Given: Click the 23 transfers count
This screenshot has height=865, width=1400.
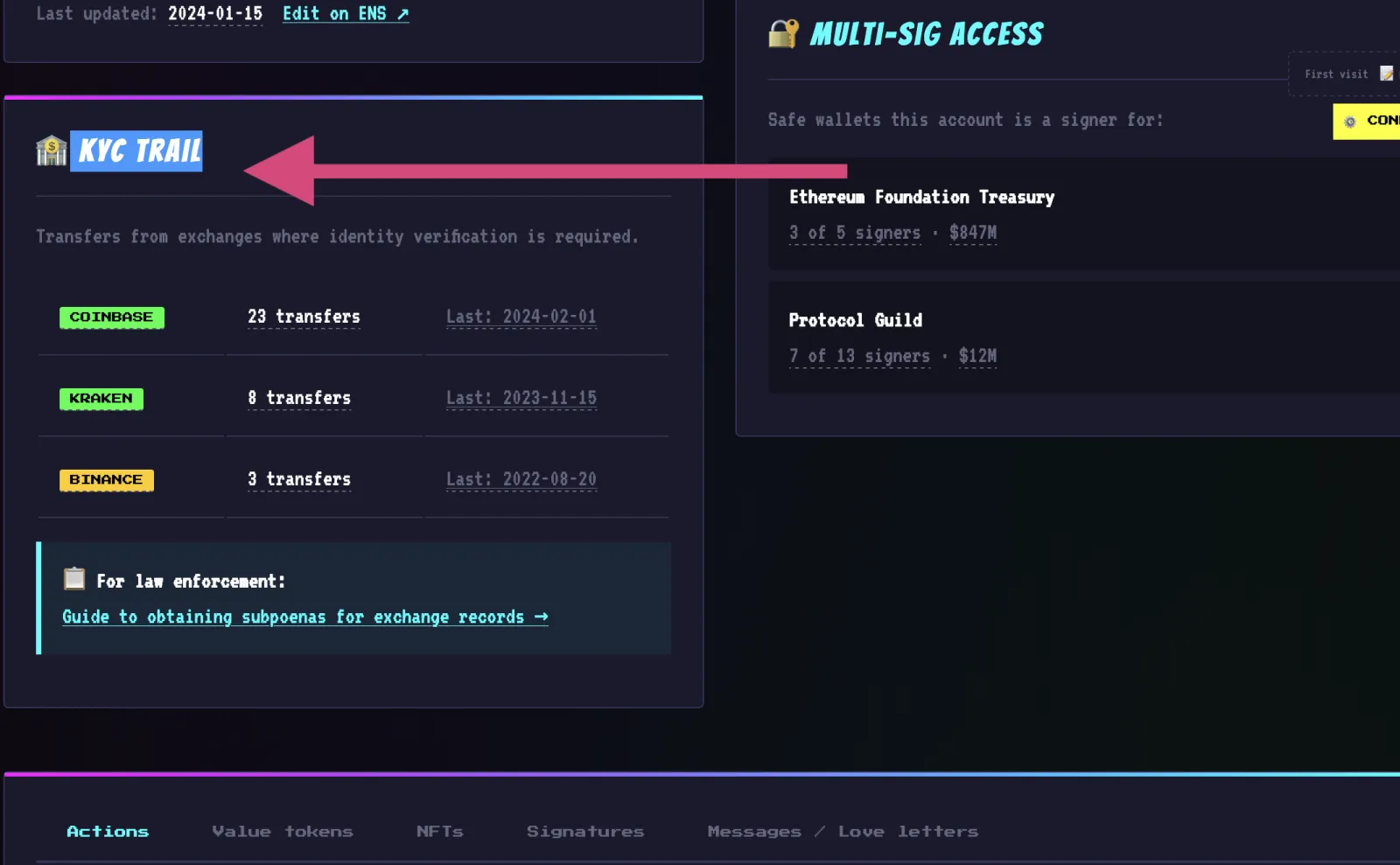Looking at the screenshot, I should tap(304, 317).
